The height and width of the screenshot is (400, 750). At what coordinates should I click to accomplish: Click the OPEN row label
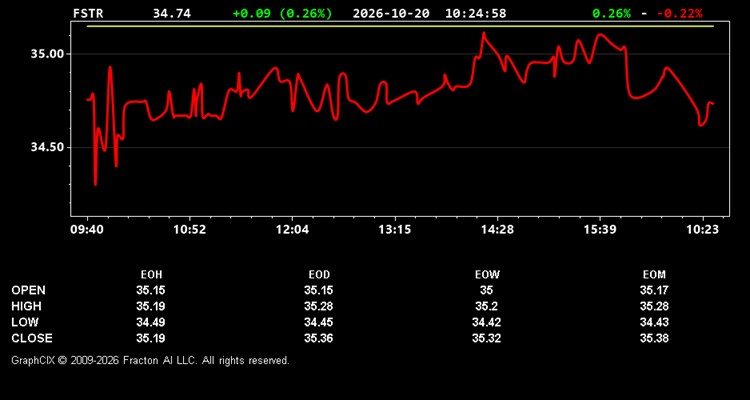pos(29,290)
